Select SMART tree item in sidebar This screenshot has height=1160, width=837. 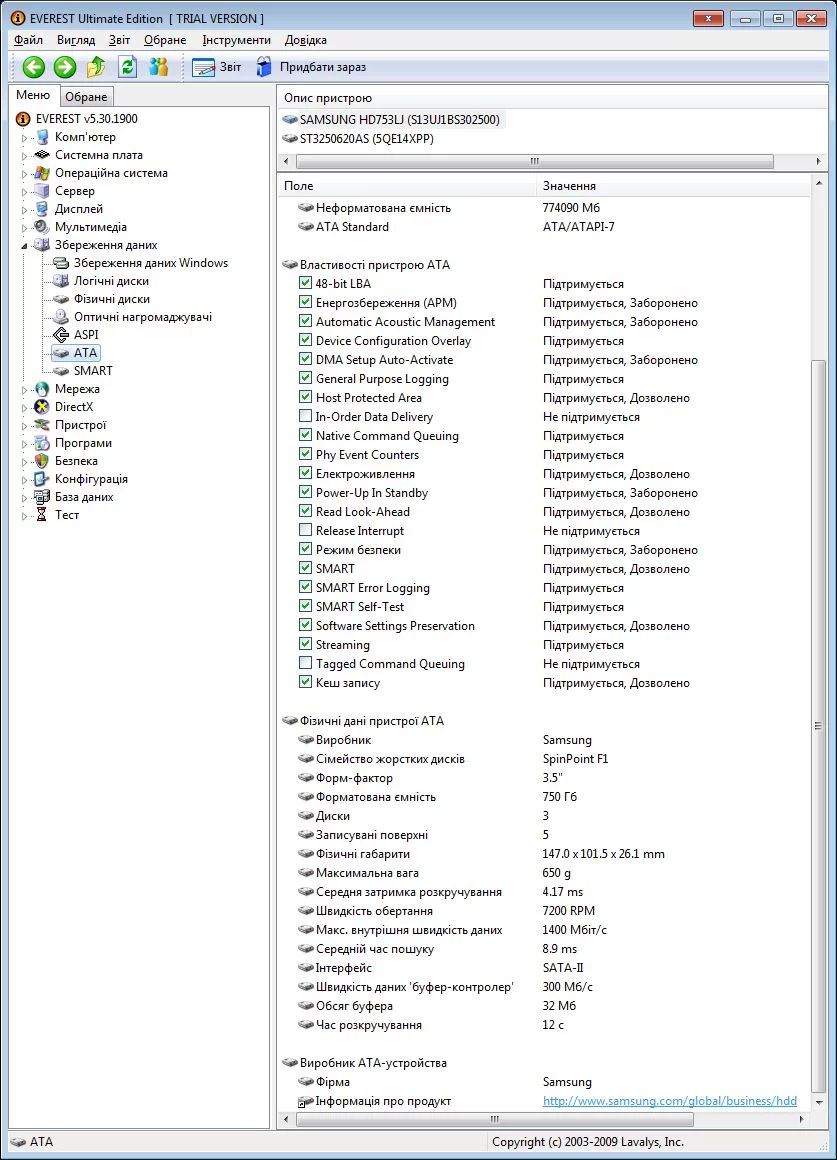point(84,371)
